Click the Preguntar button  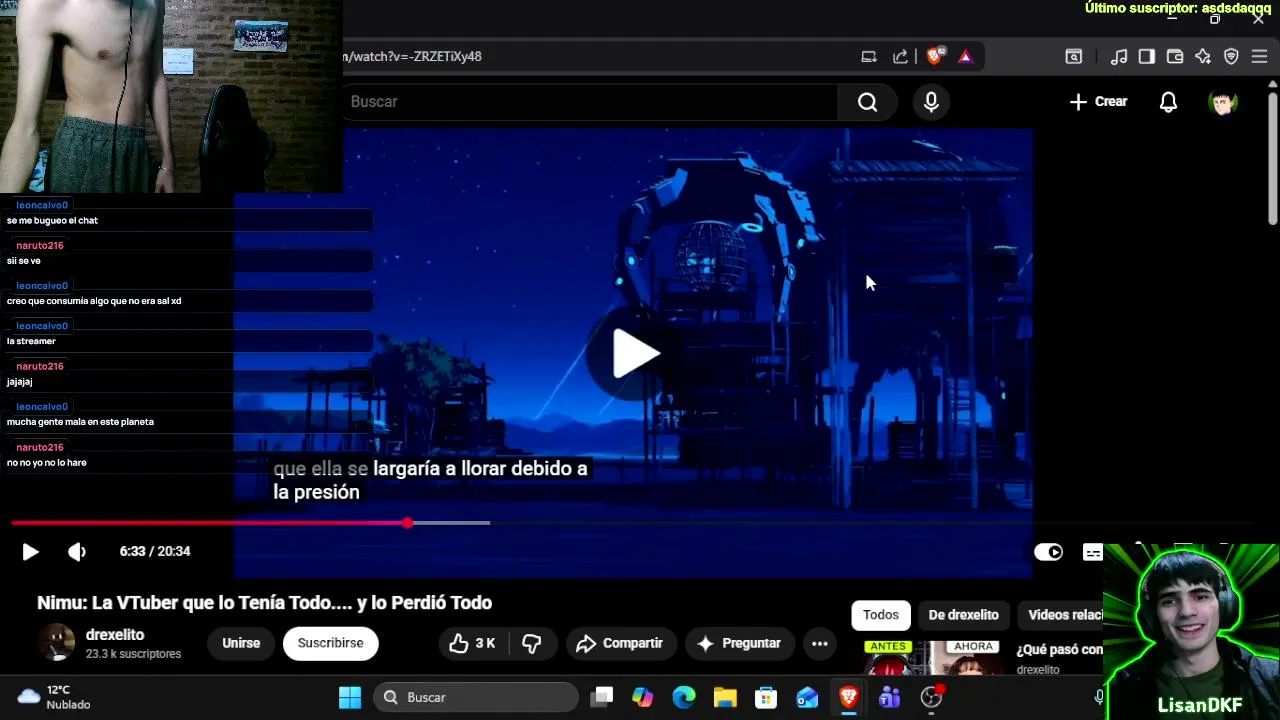pyautogui.click(x=739, y=643)
